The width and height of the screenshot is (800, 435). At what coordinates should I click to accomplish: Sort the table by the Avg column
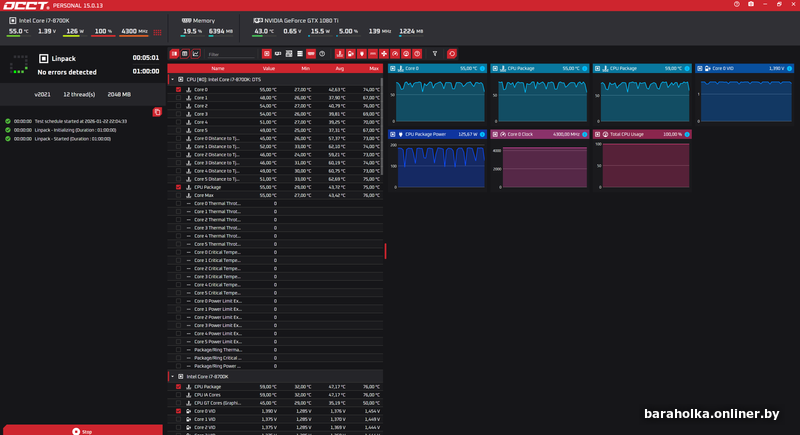(x=341, y=68)
